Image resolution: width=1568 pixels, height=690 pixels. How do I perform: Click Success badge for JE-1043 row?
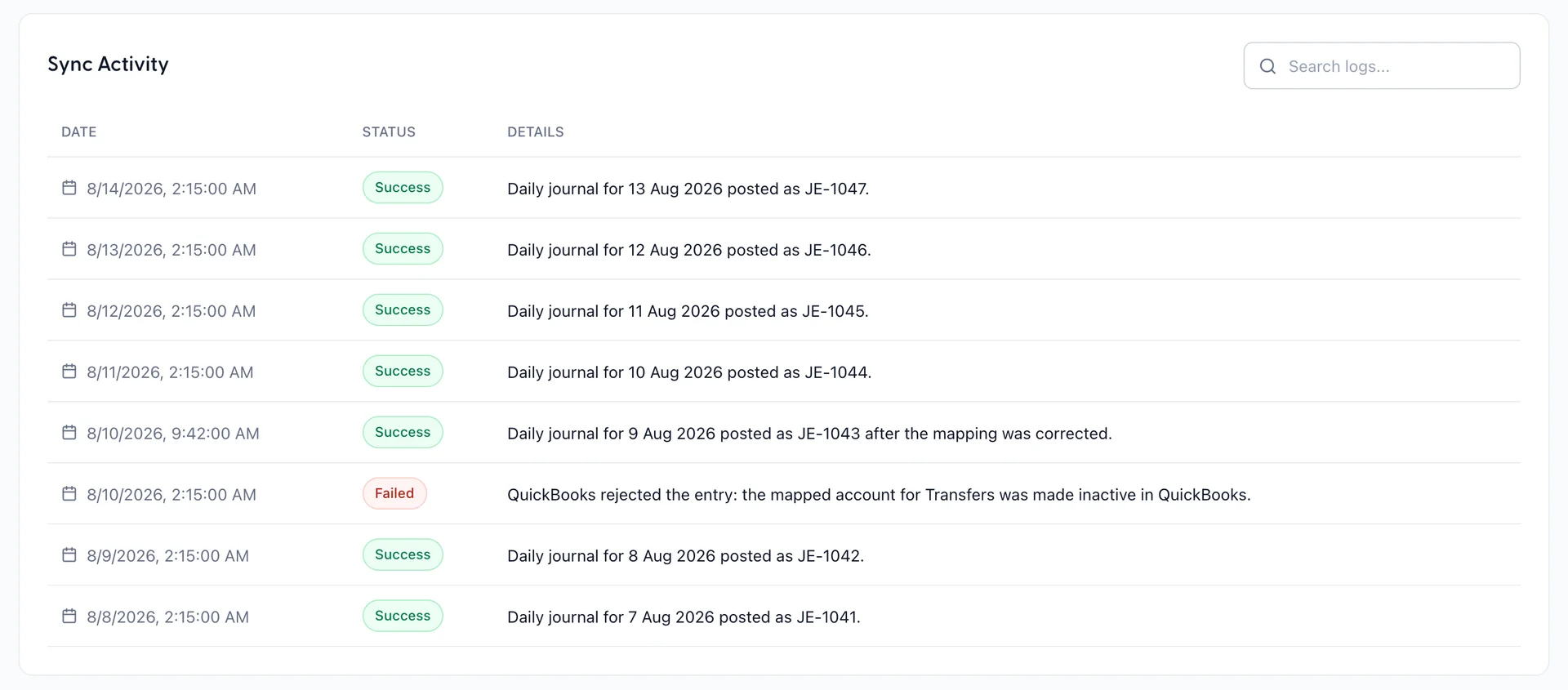tap(403, 432)
